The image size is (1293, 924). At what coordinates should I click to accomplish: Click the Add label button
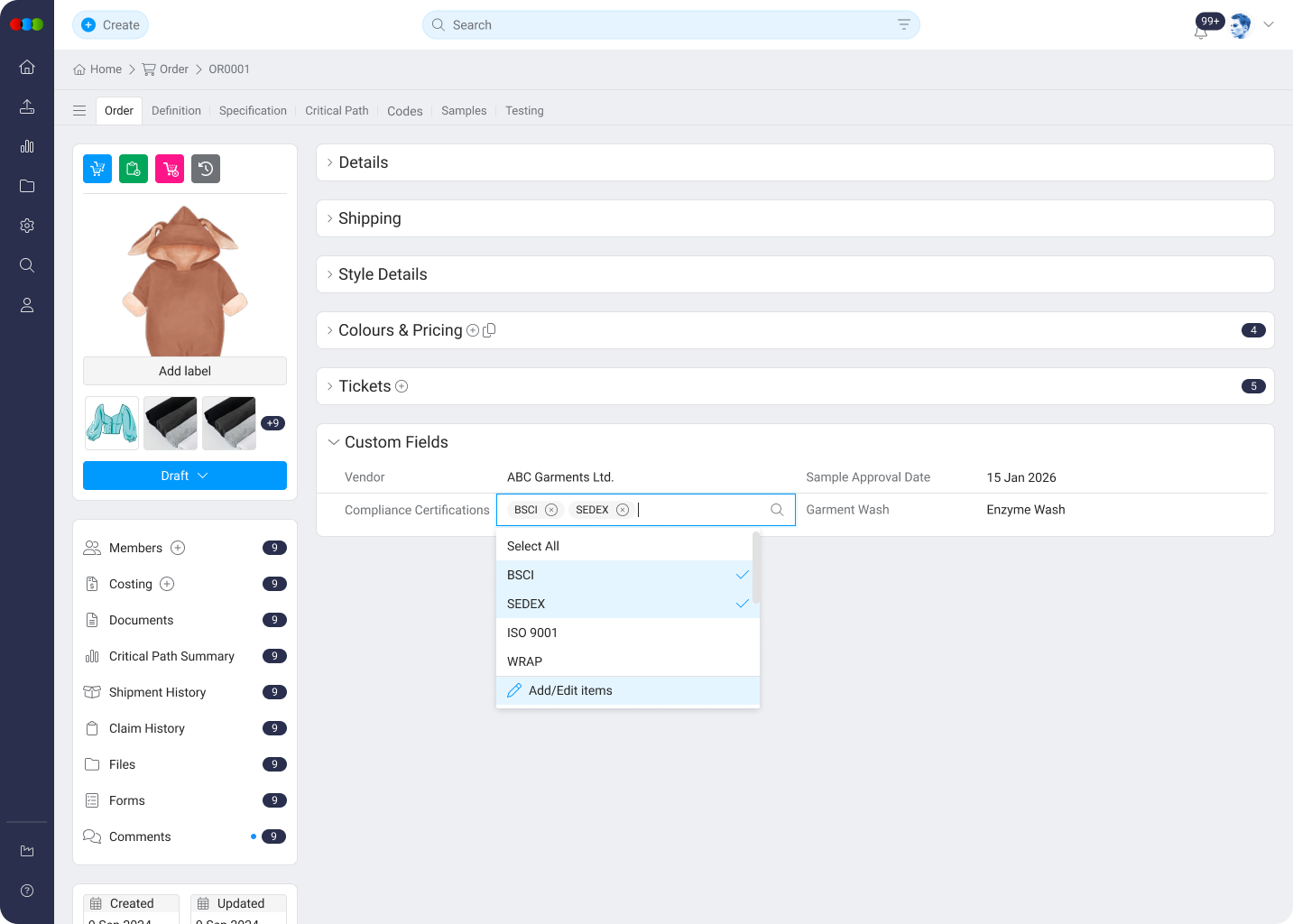(x=184, y=371)
